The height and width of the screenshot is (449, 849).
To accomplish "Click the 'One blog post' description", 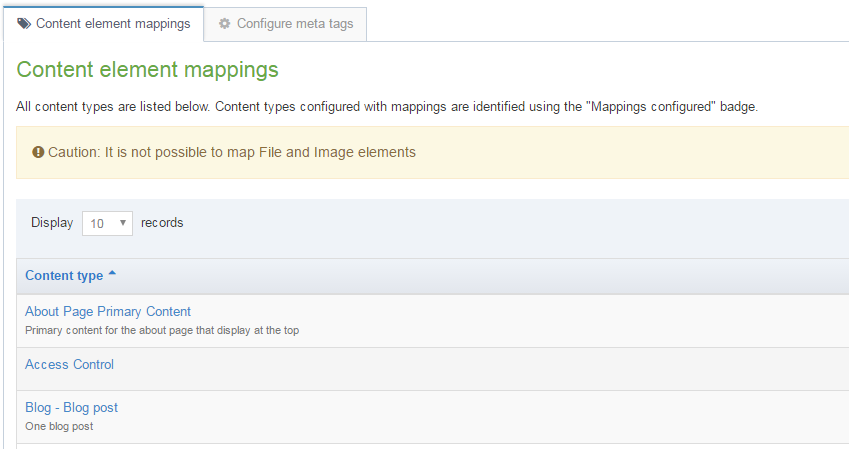I will (59, 426).
